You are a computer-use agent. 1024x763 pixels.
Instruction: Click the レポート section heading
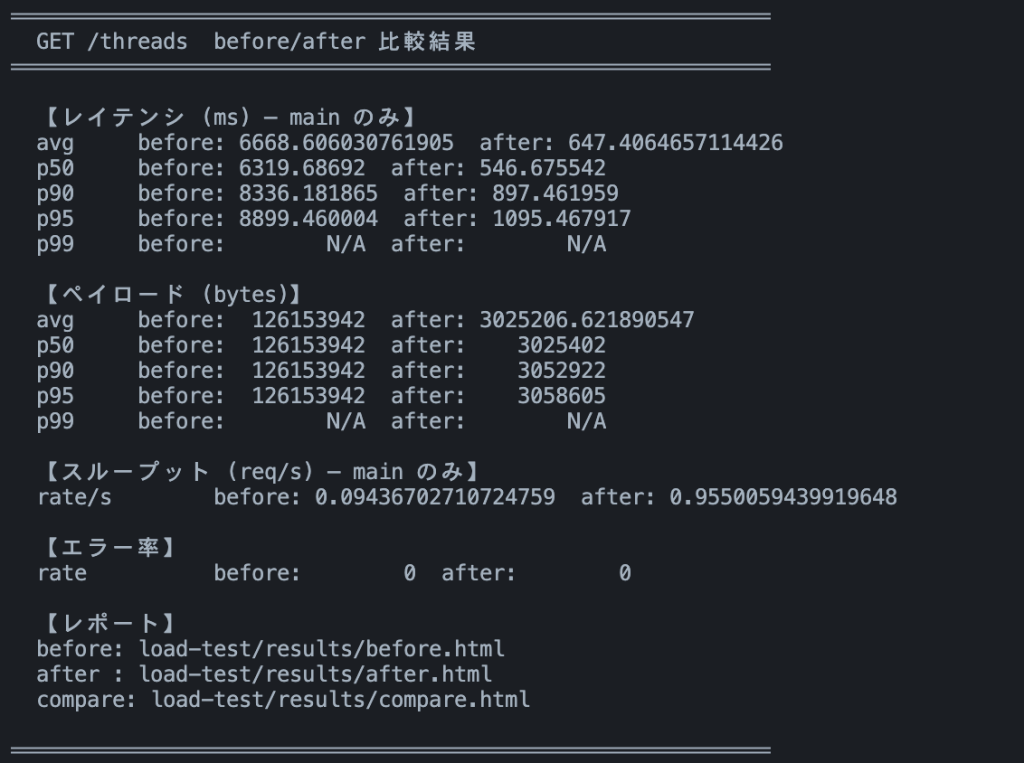click(x=111, y=624)
